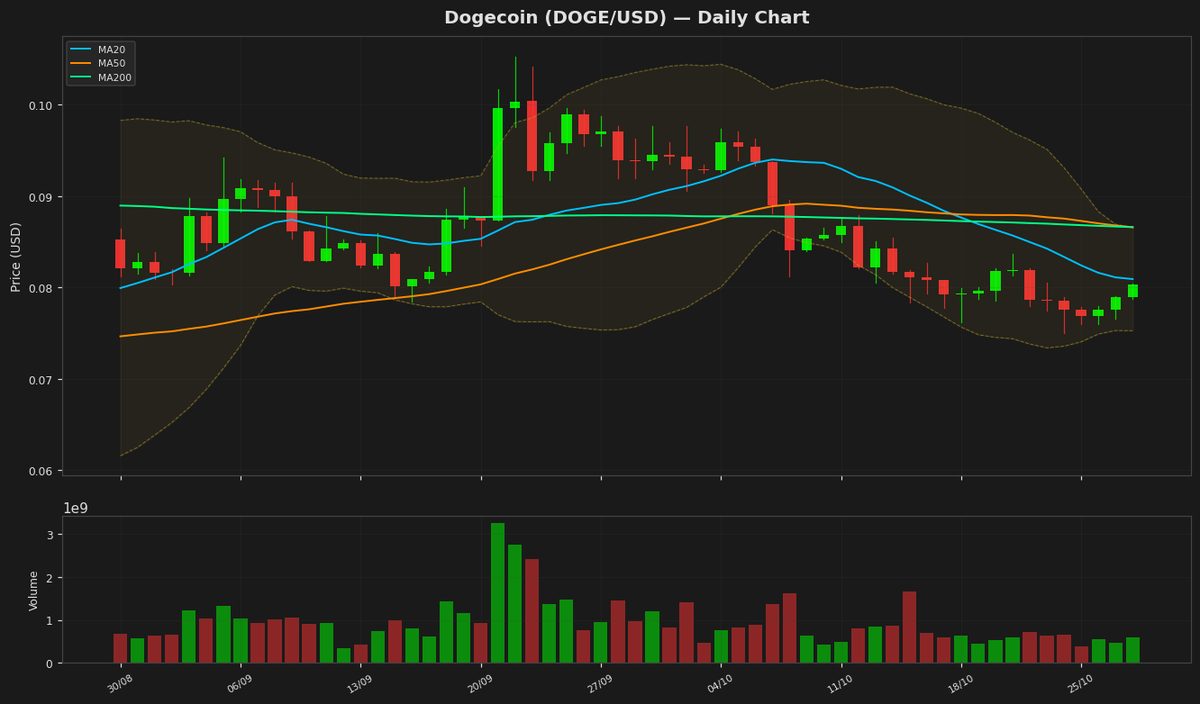
Task: Click the 27/09 date label
Action: (598, 685)
